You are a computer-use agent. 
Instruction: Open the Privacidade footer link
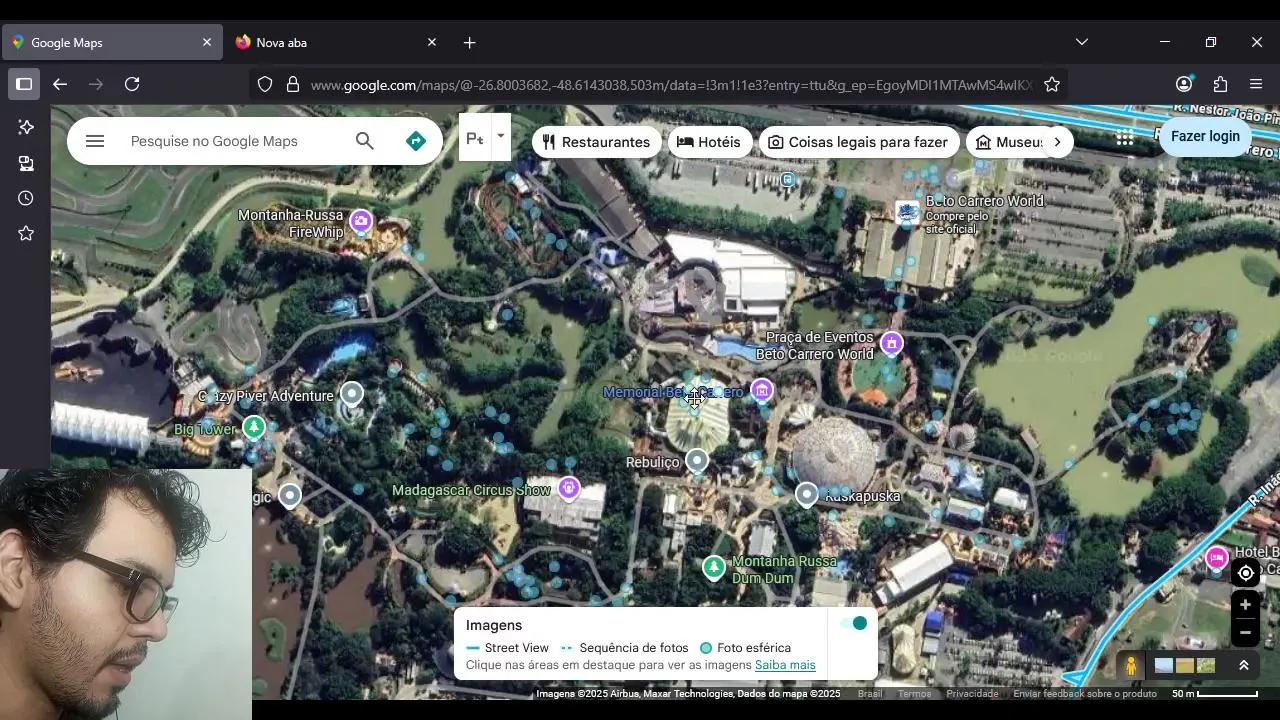[972, 694]
